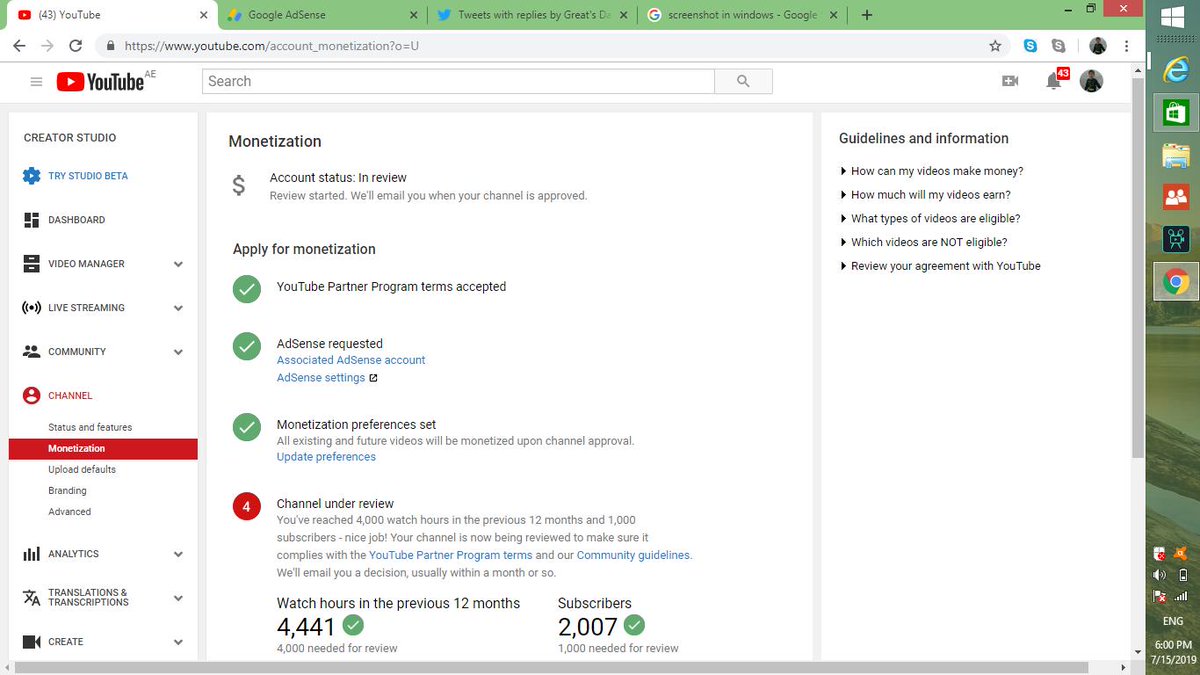Click the Try Studio Beta link
Viewport: 1200px width, 675px height.
pos(88,176)
